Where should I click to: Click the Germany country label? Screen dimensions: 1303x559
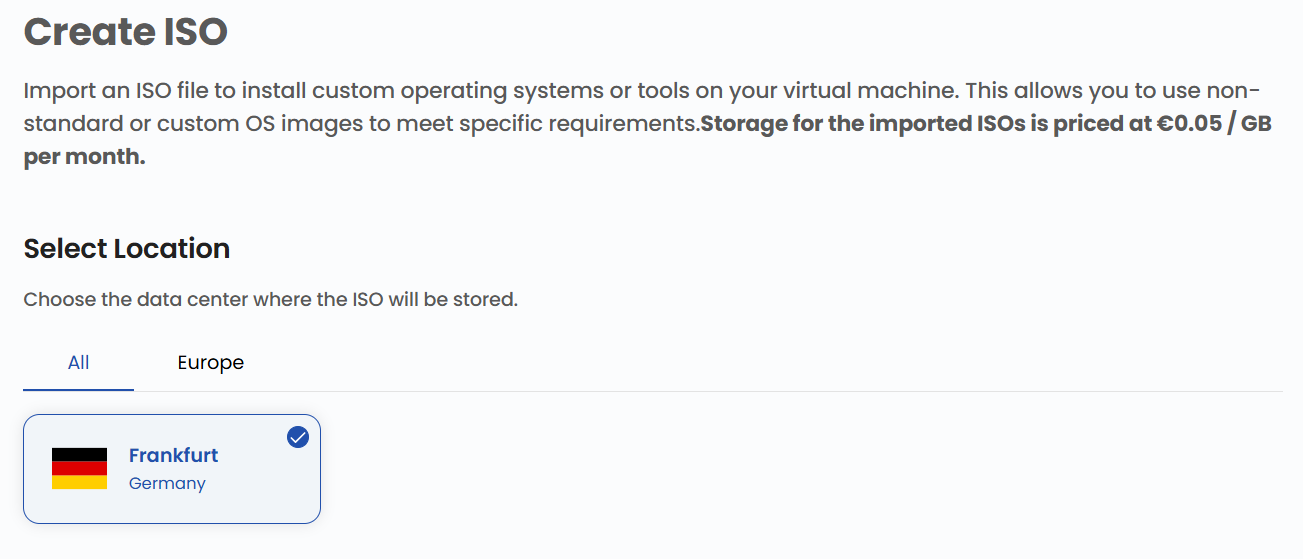point(167,483)
